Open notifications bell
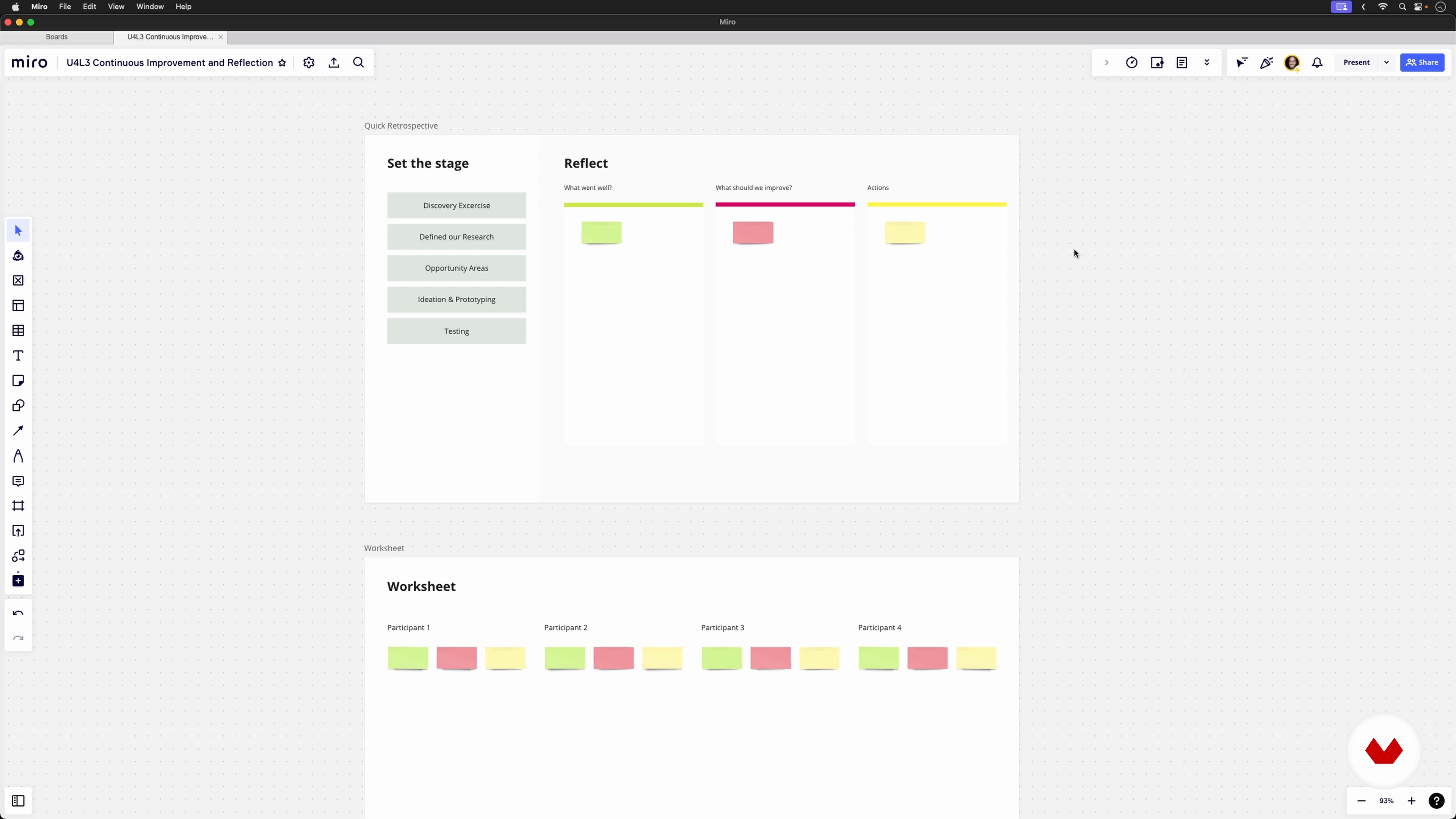This screenshot has height=819, width=1456. pyautogui.click(x=1318, y=63)
